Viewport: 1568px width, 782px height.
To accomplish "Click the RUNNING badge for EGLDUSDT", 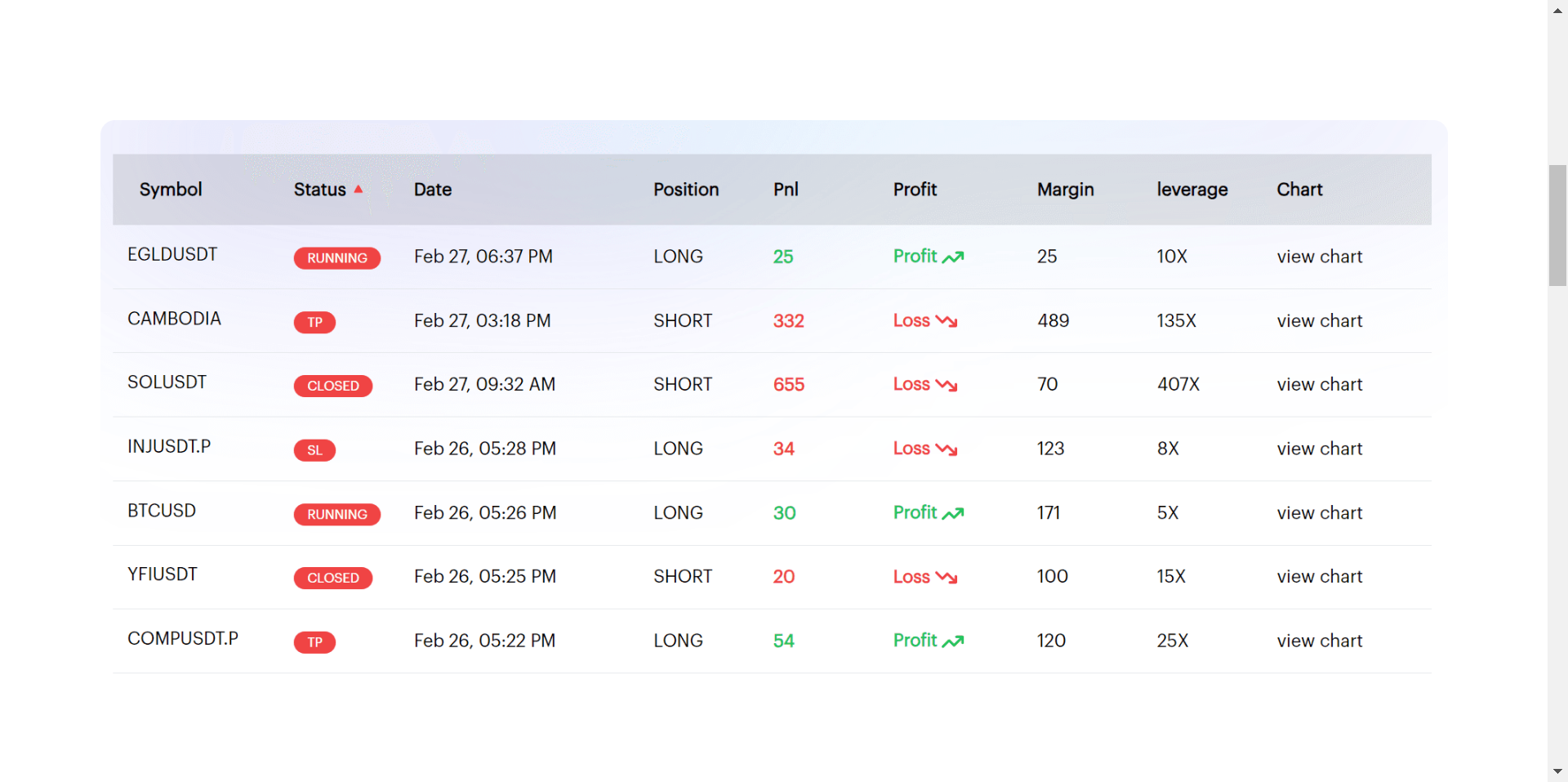I will click(x=337, y=258).
